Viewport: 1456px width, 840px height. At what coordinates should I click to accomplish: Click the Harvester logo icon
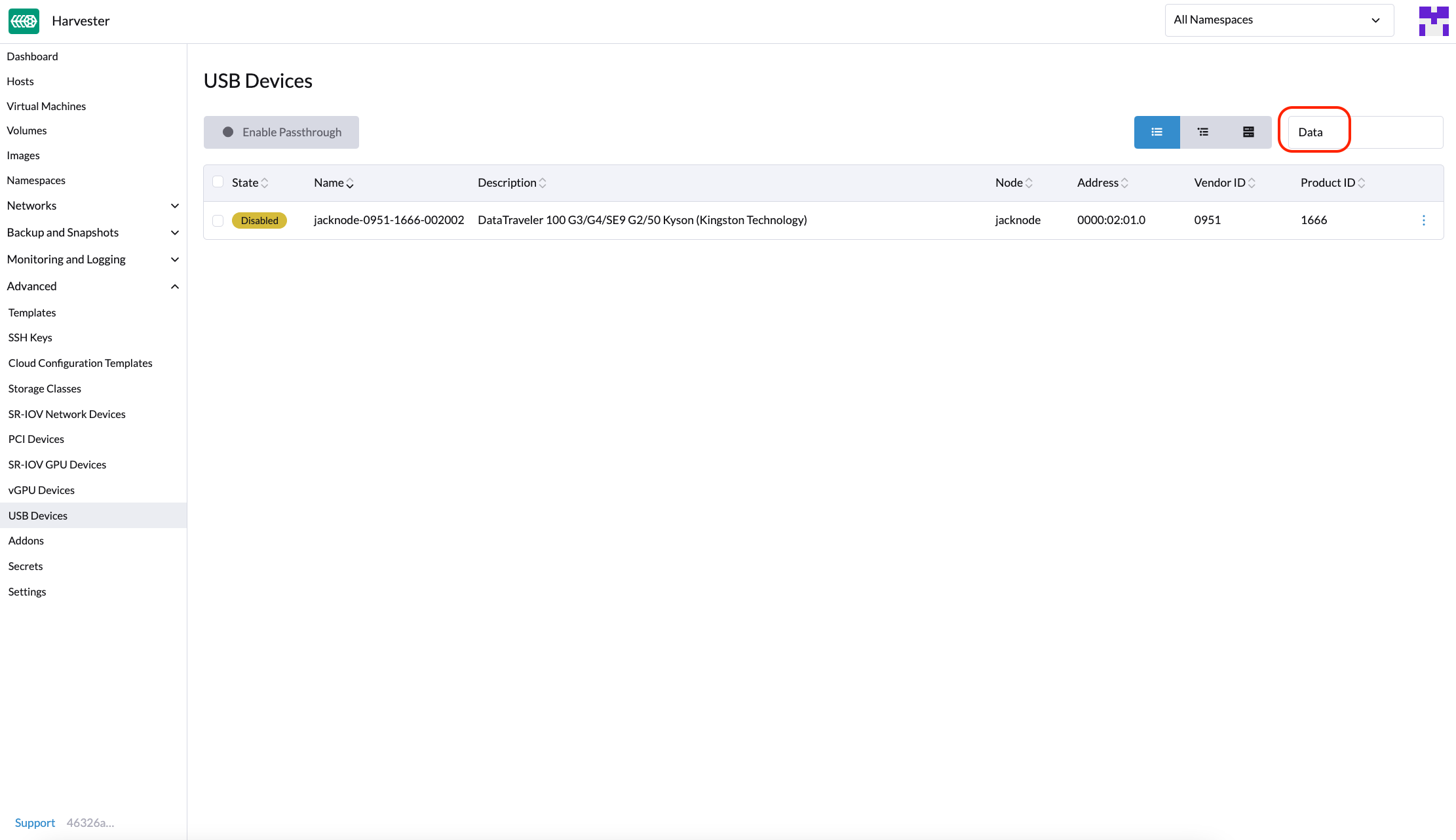point(24,21)
